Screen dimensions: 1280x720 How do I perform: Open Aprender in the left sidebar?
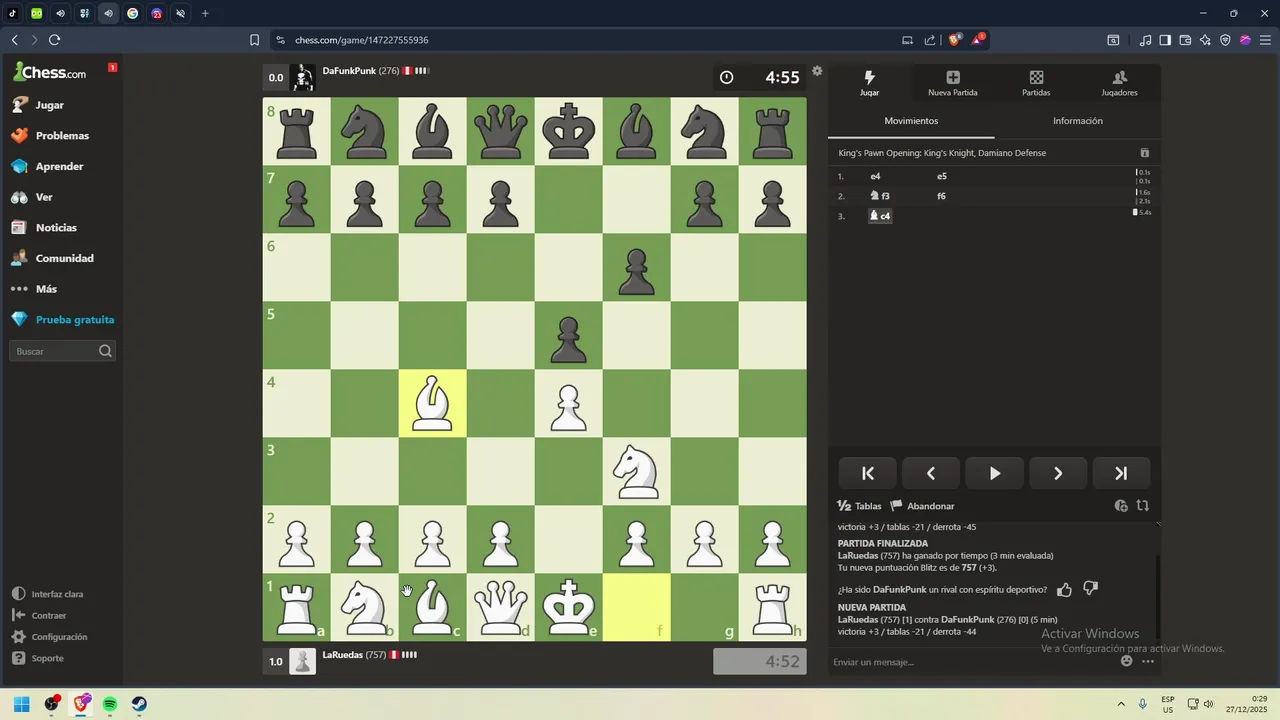click(x=47, y=166)
